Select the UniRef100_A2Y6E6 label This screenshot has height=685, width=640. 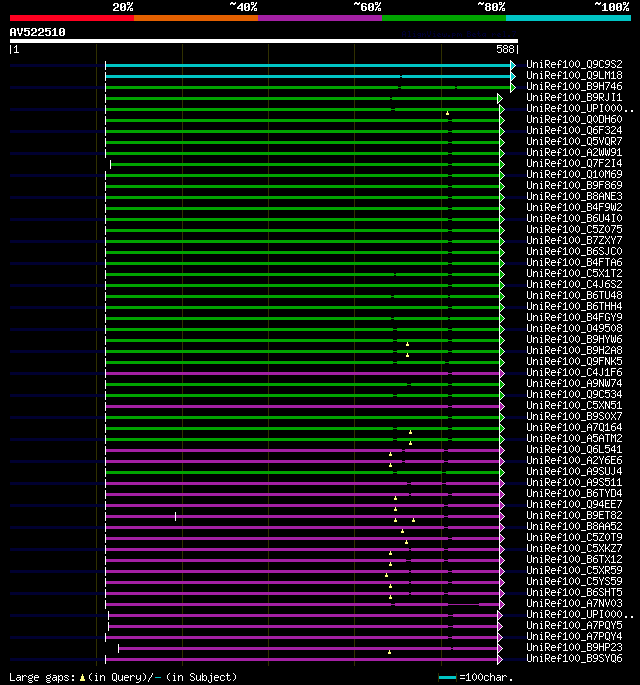click(x=574, y=460)
